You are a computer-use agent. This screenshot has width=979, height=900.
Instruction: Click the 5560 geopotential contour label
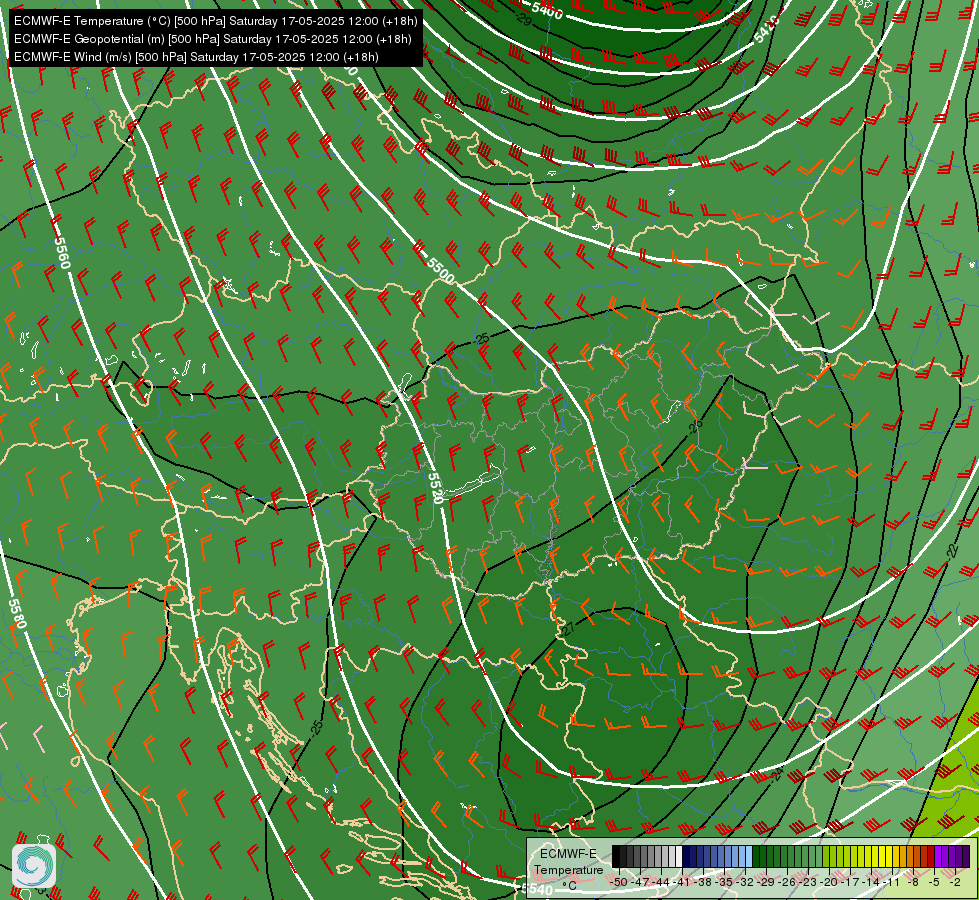[x=61, y=253]
